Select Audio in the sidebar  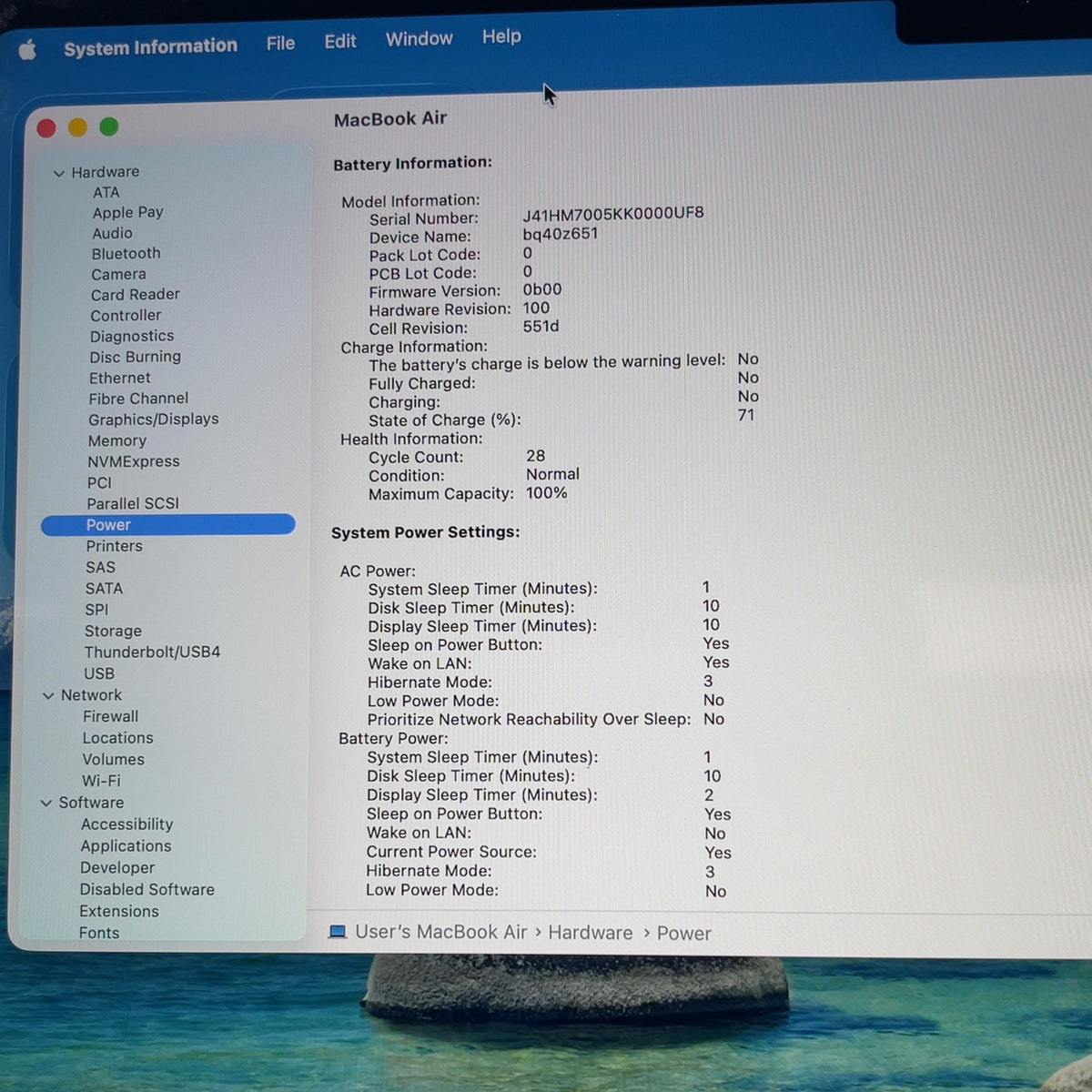pyautogui.click(x=112, y=233)
